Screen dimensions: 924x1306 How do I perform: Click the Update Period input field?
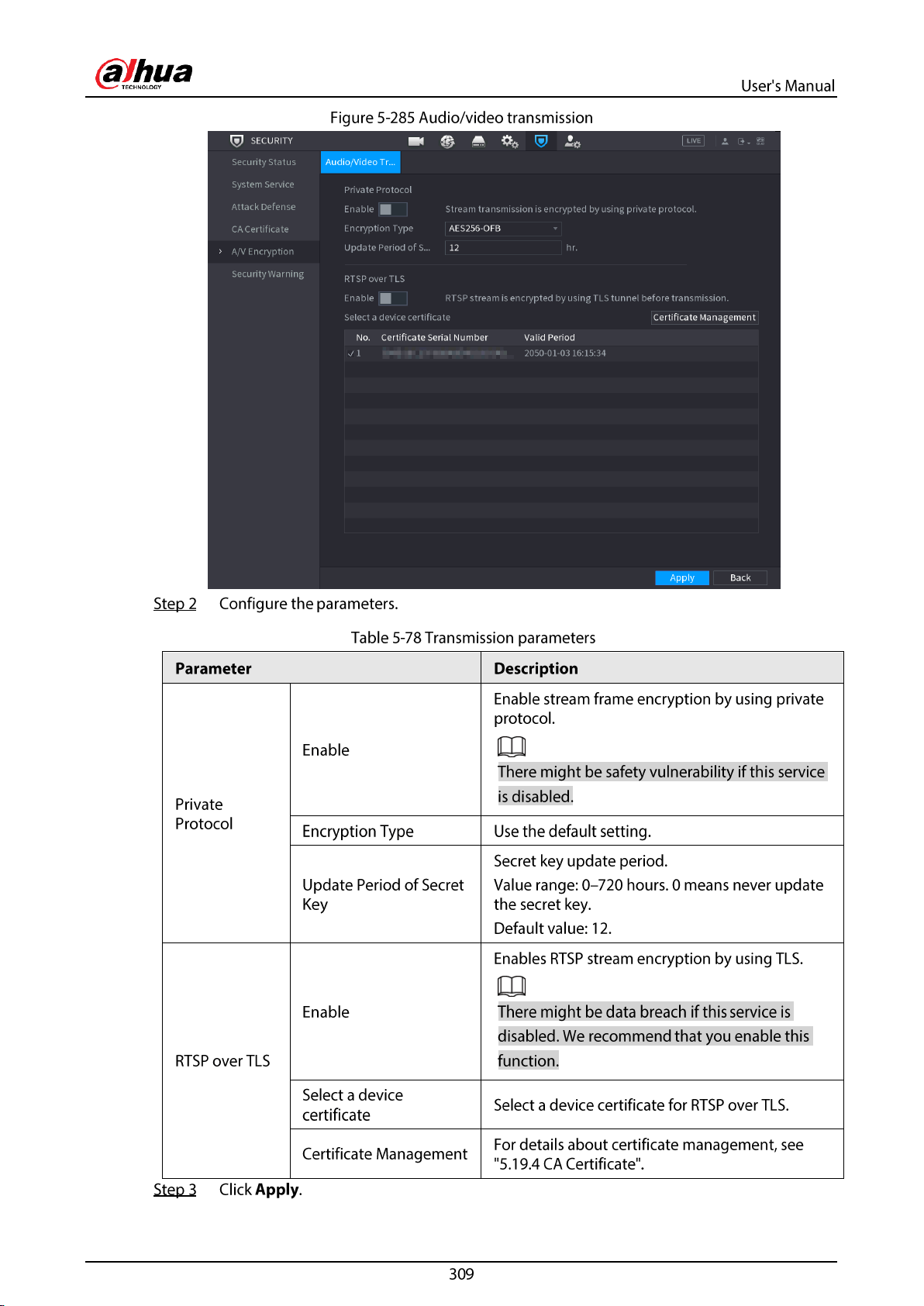503,248
